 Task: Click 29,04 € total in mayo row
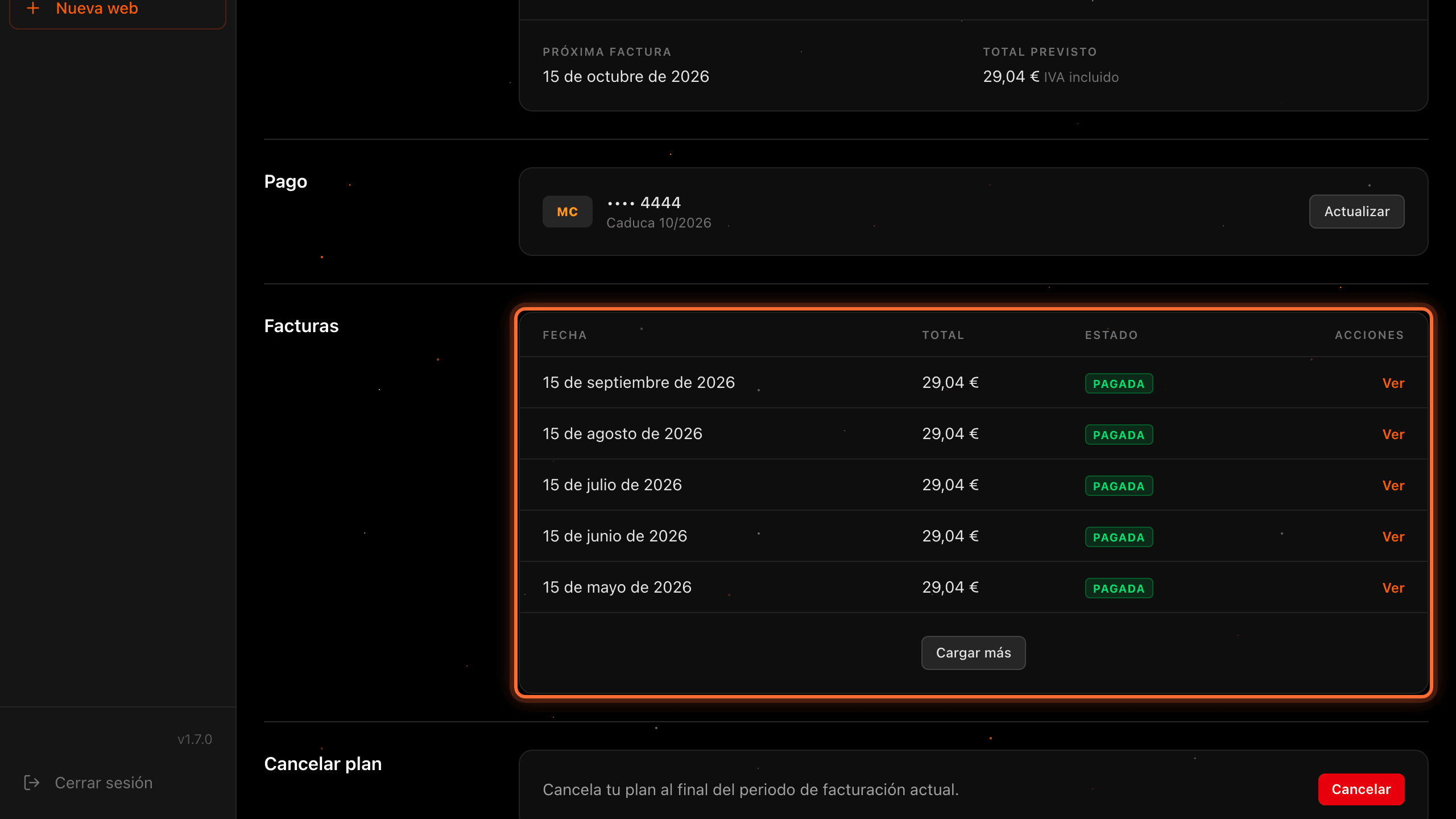950,588
